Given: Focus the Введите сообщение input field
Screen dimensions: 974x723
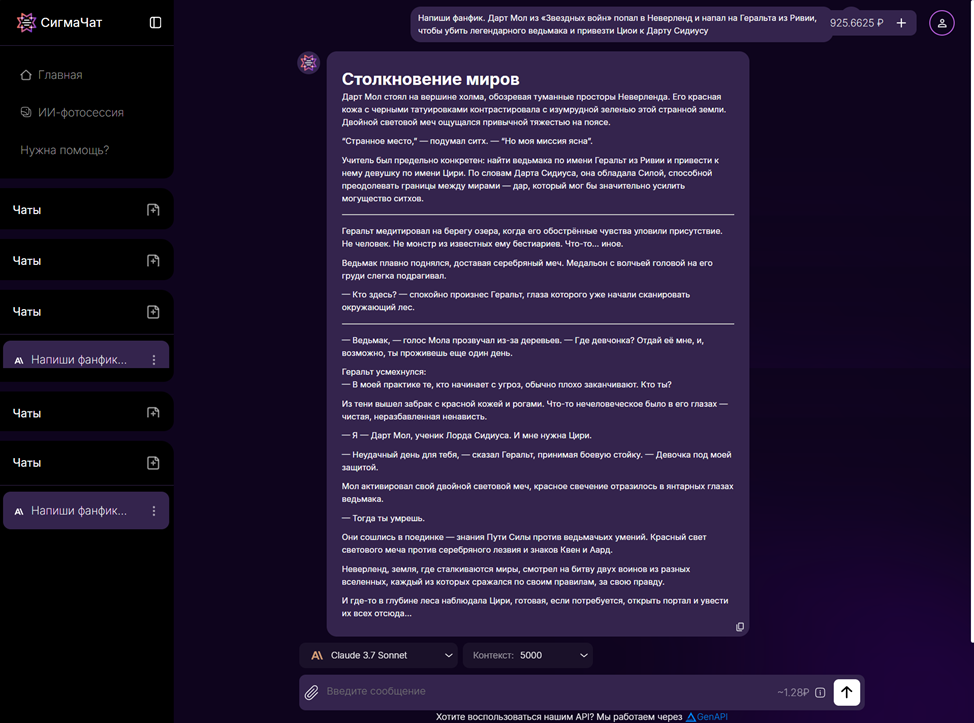Looking at the screenshot, I should (x=547, y=691).
